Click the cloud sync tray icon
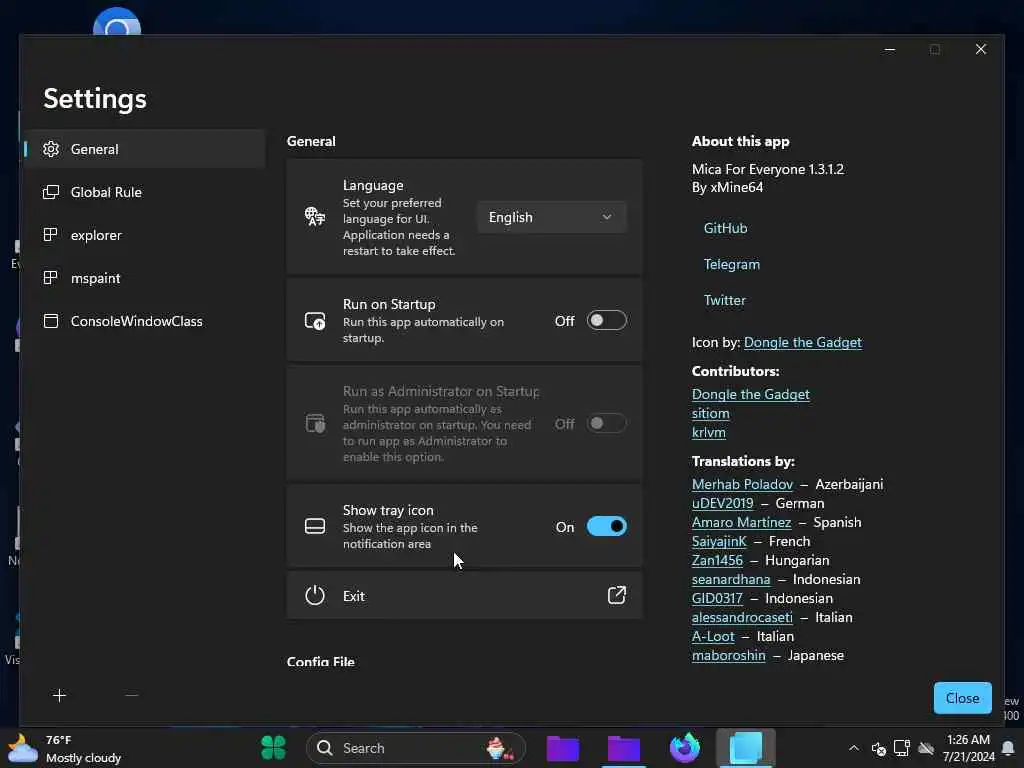Viewport: 1024px width, 768px height. pos(925,748)
